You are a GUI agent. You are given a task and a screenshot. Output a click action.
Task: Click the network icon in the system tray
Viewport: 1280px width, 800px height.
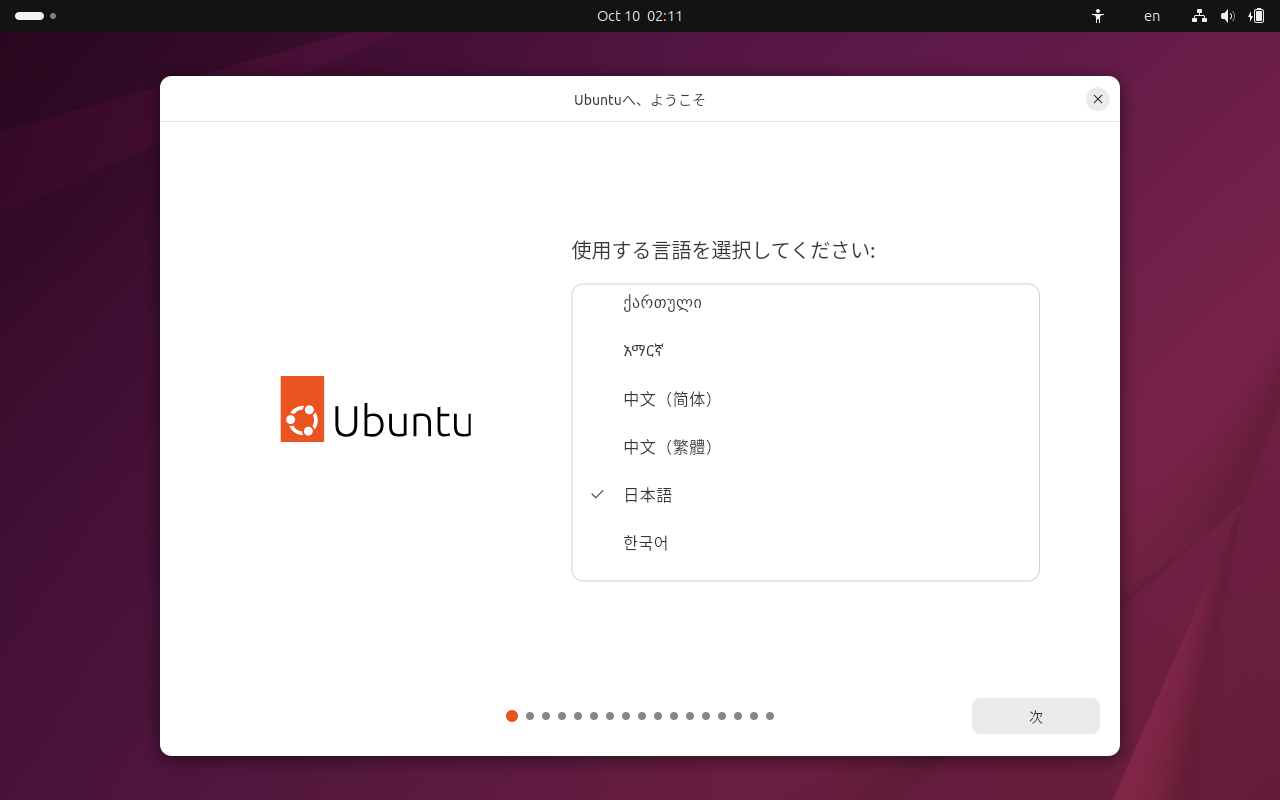point(1198,16)
